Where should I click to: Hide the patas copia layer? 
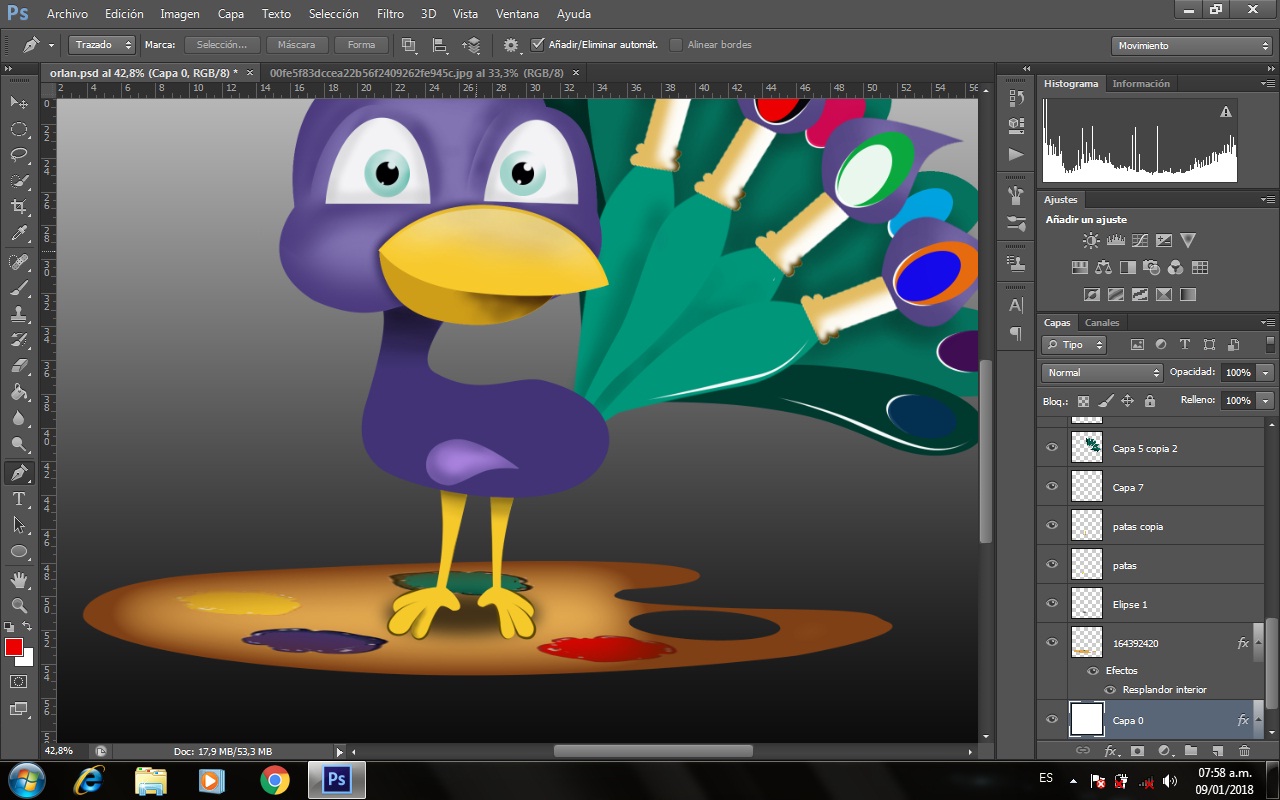point(1051,526)
